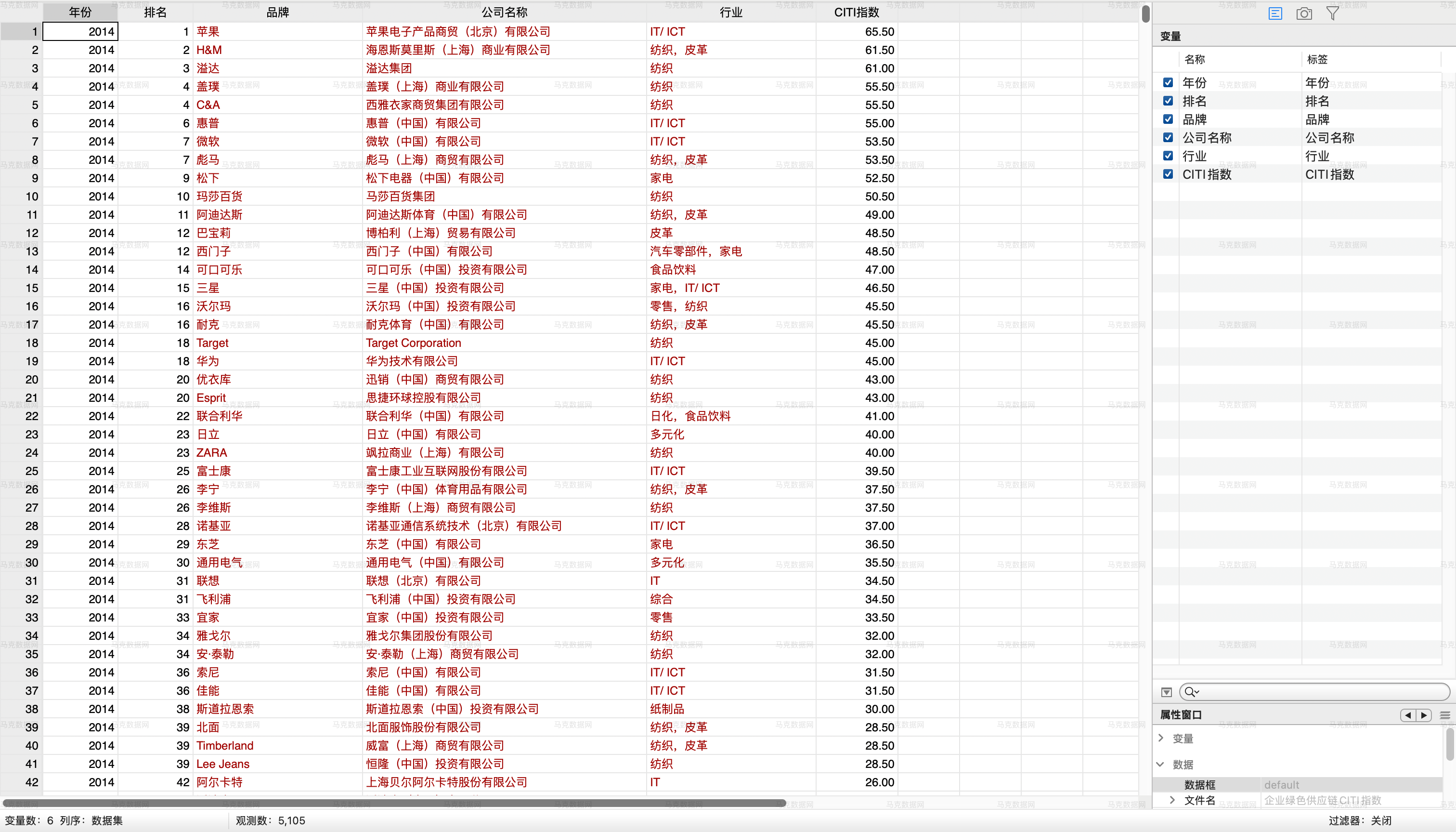Click the funnel filter icon in top toolbar

coord(1333,13)
